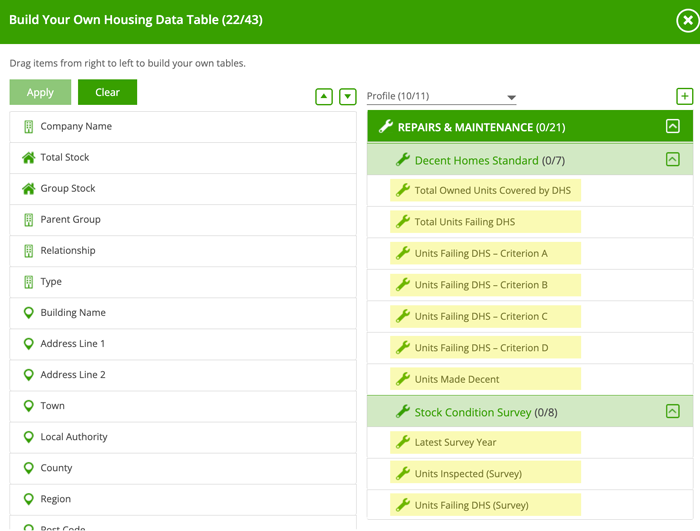Click the move down arrow icon
Image resolution: width=700 pixels, height=531 pixels.
(347, 97)
